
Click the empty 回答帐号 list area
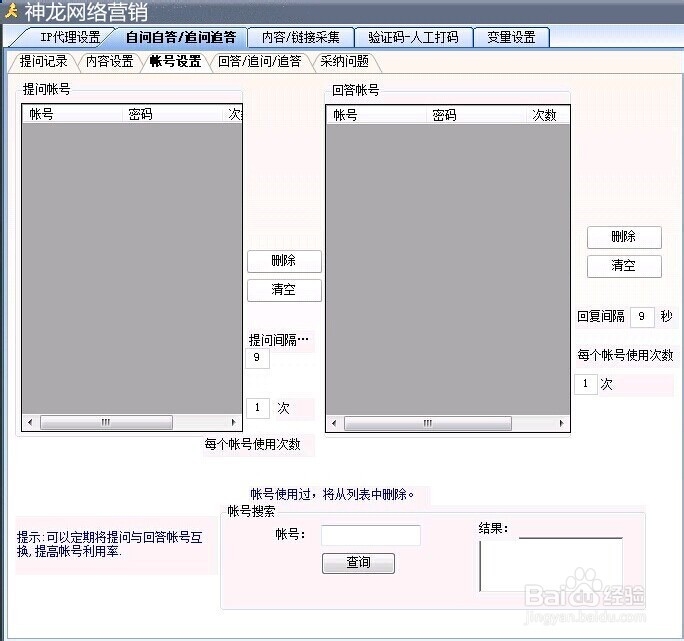coord(448,270)
